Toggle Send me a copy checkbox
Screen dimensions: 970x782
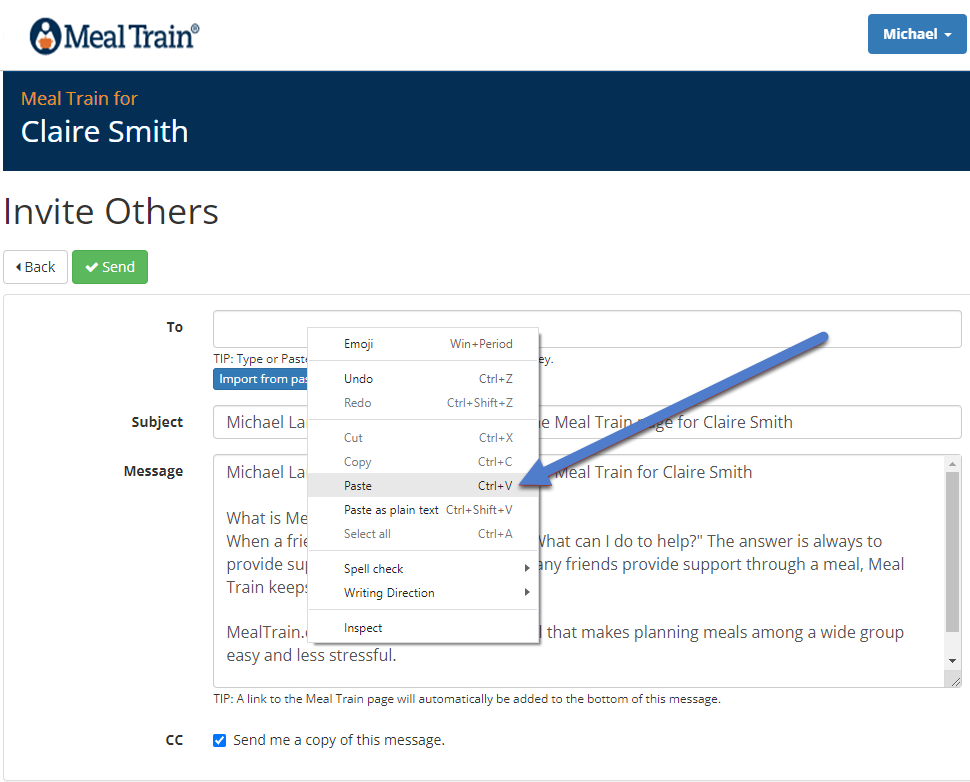tap(220, 740)
